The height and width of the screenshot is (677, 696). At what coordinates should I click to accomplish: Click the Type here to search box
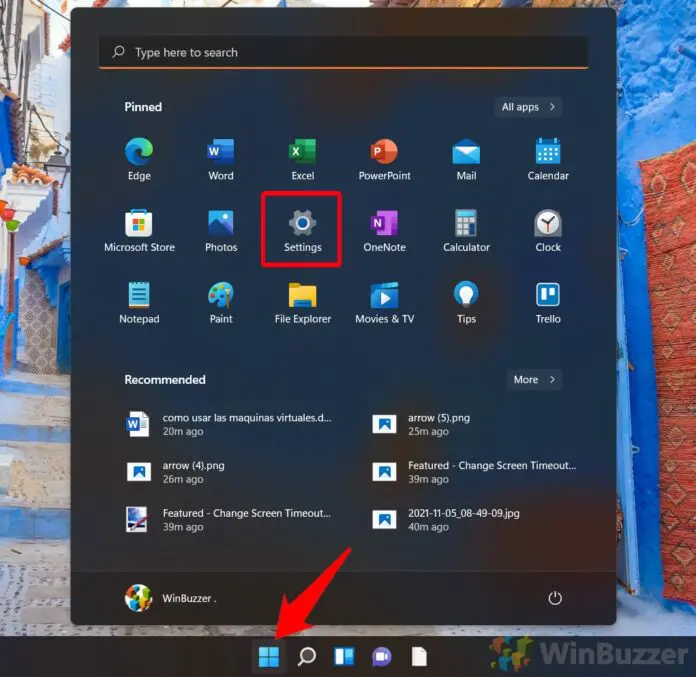tap(344, 52)
